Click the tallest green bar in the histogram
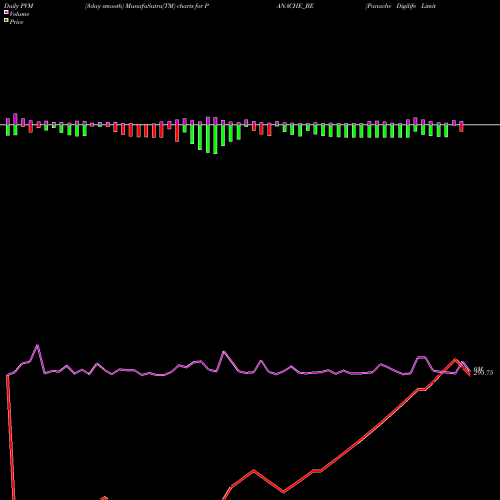Viewport: 500px width, 500px height. click(215, 139)
